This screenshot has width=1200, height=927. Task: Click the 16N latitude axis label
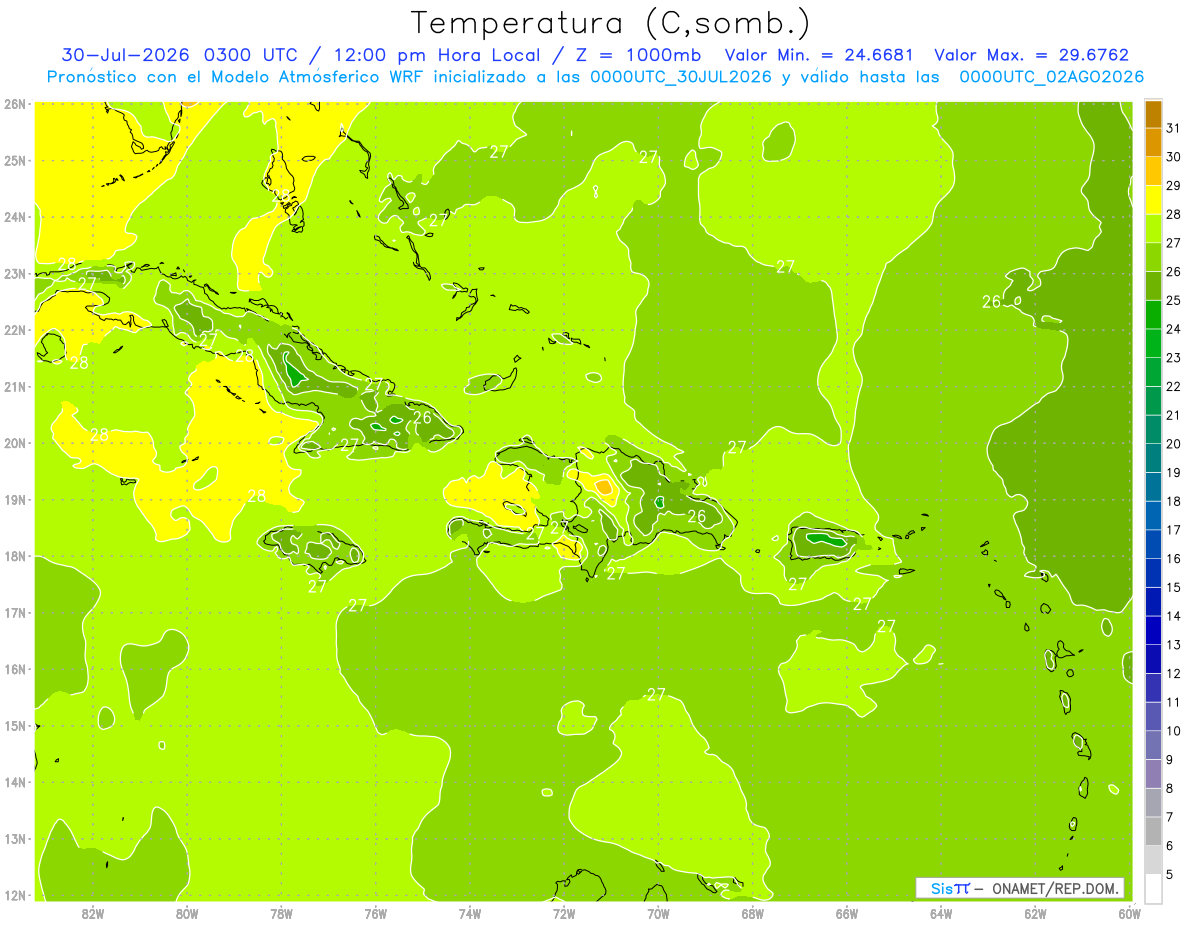pos(15,669)
